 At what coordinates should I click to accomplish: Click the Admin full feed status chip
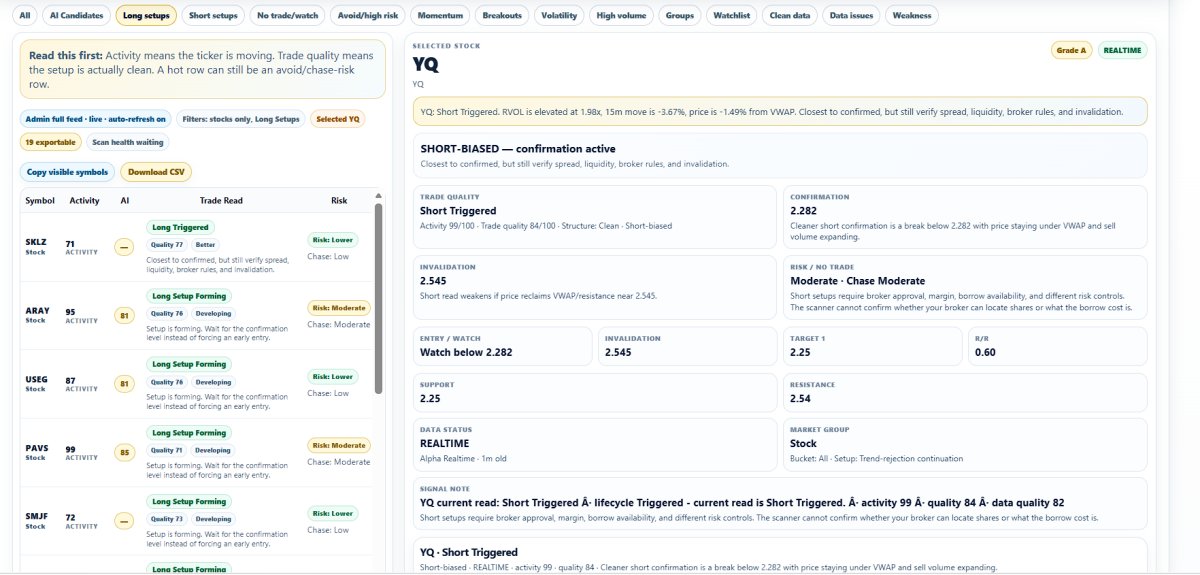click(96, 119)
